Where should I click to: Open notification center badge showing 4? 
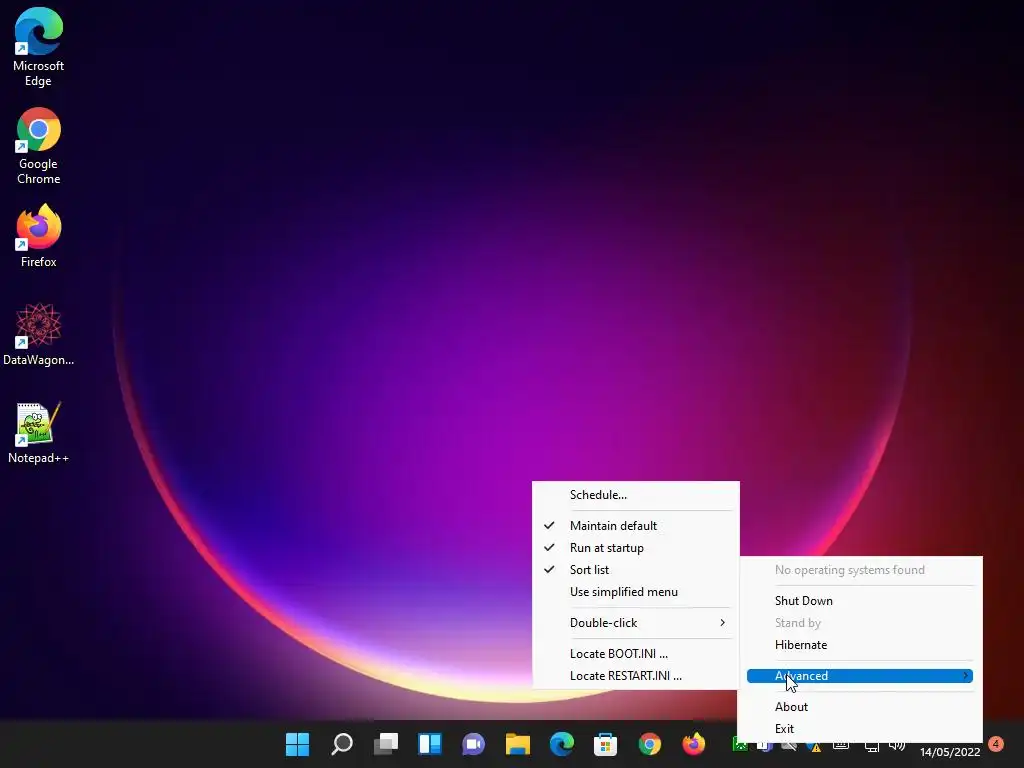(x=996, y=744)
